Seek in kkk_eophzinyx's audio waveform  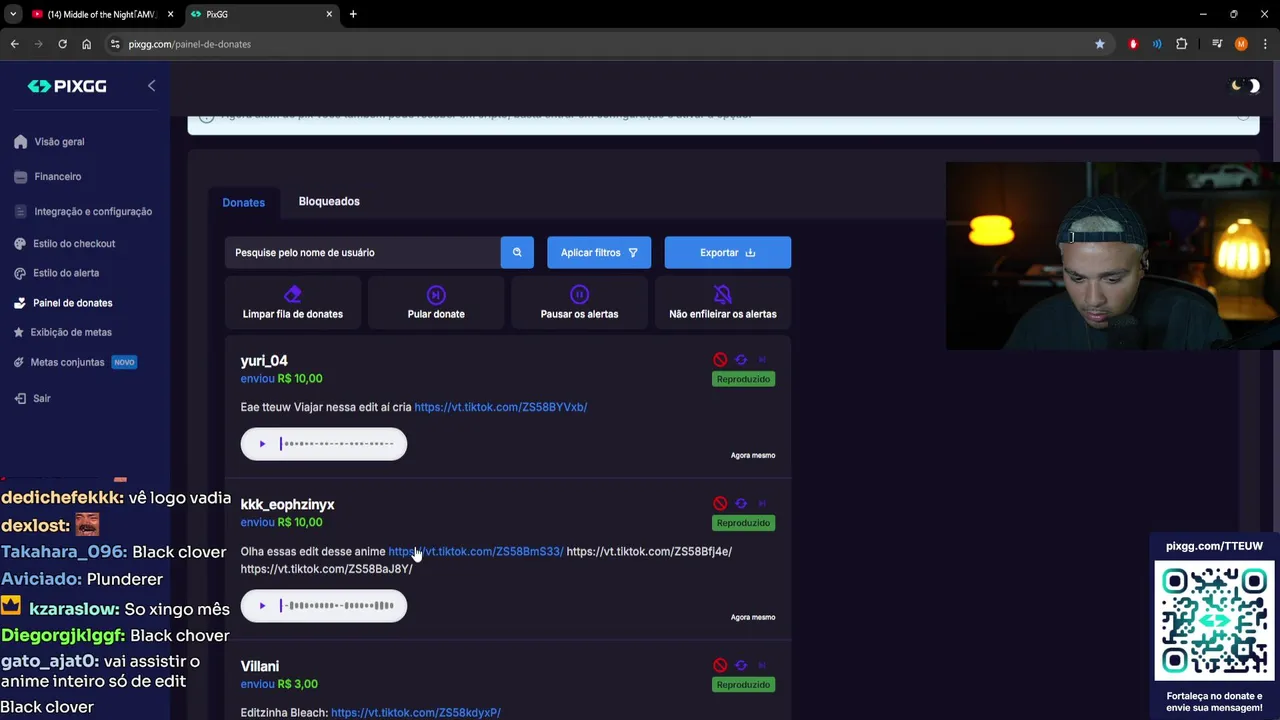pos(337,605)
